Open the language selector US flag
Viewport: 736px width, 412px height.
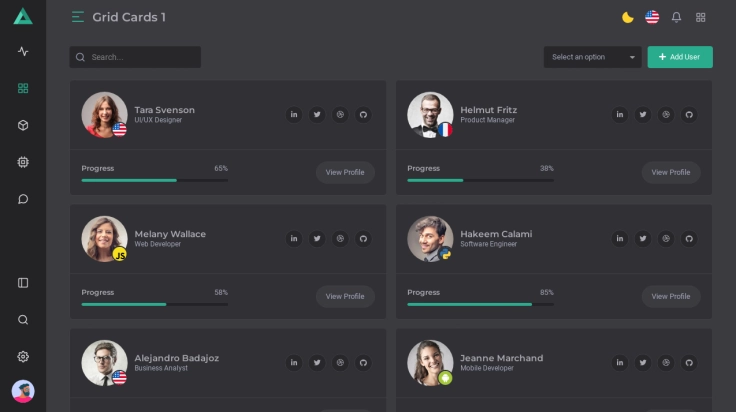[x=652, y=17]
